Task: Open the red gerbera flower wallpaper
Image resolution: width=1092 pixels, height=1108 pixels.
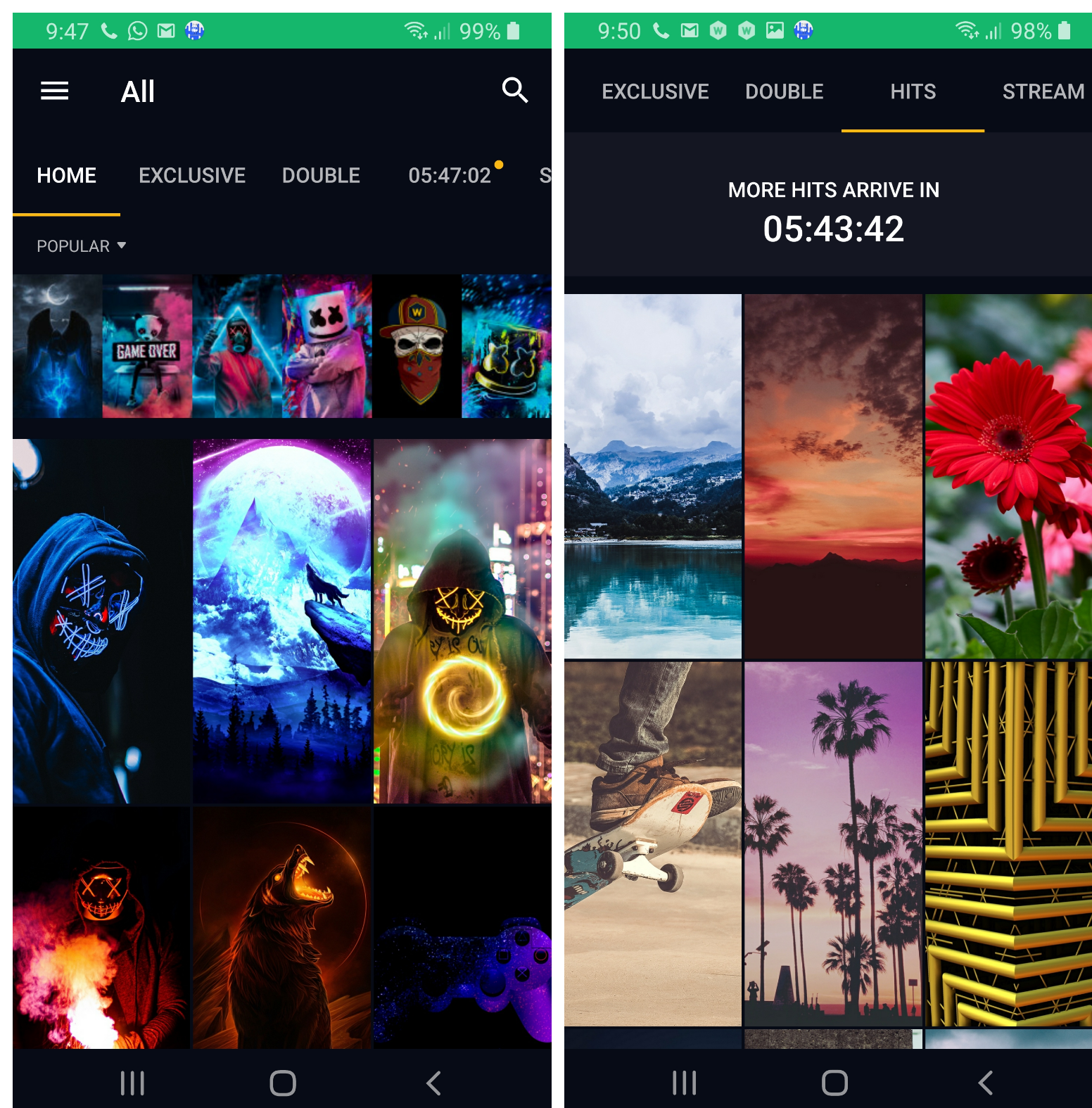Action: 1008,476
